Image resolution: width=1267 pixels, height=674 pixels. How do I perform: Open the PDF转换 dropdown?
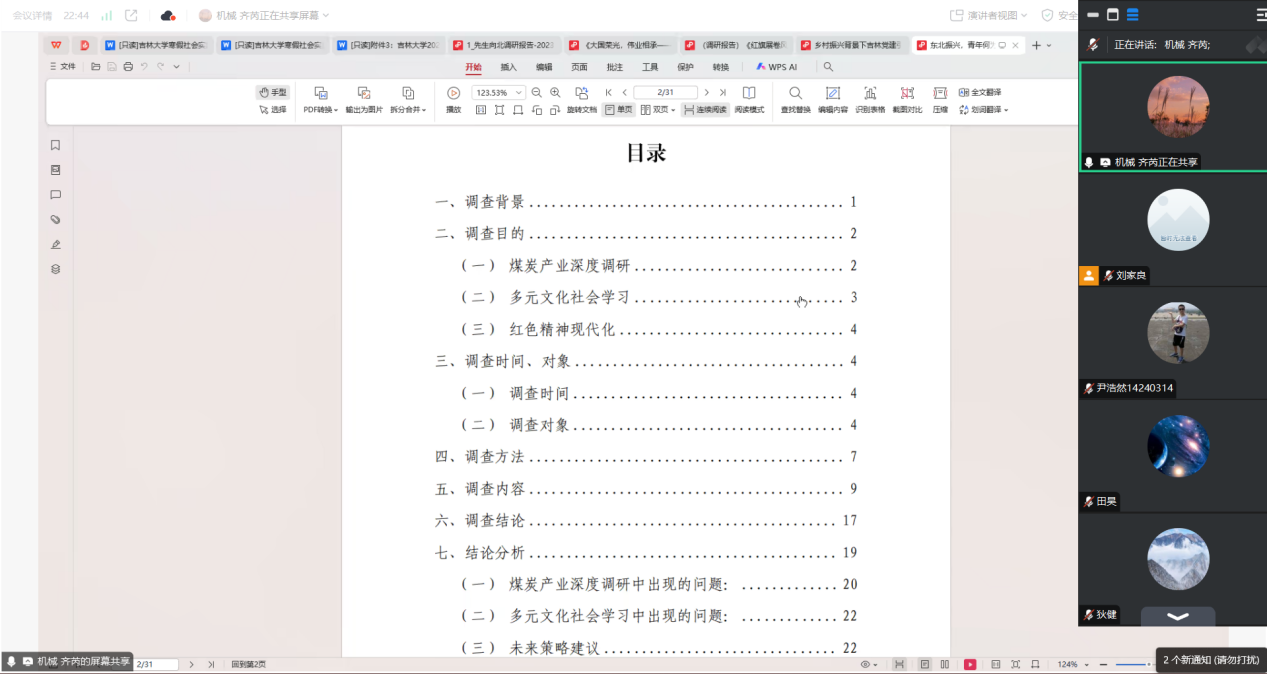pos(321,110)
